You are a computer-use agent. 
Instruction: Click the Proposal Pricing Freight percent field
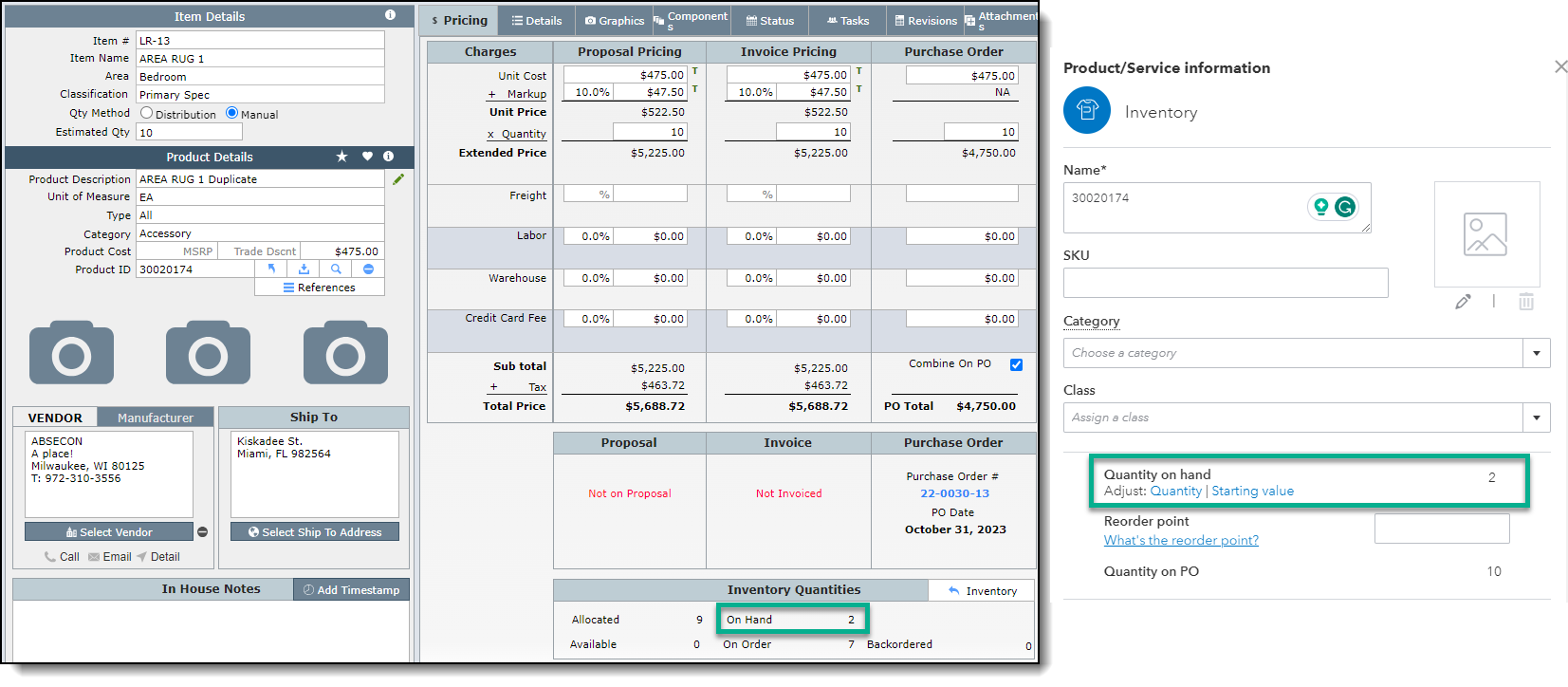coord(588,194)
